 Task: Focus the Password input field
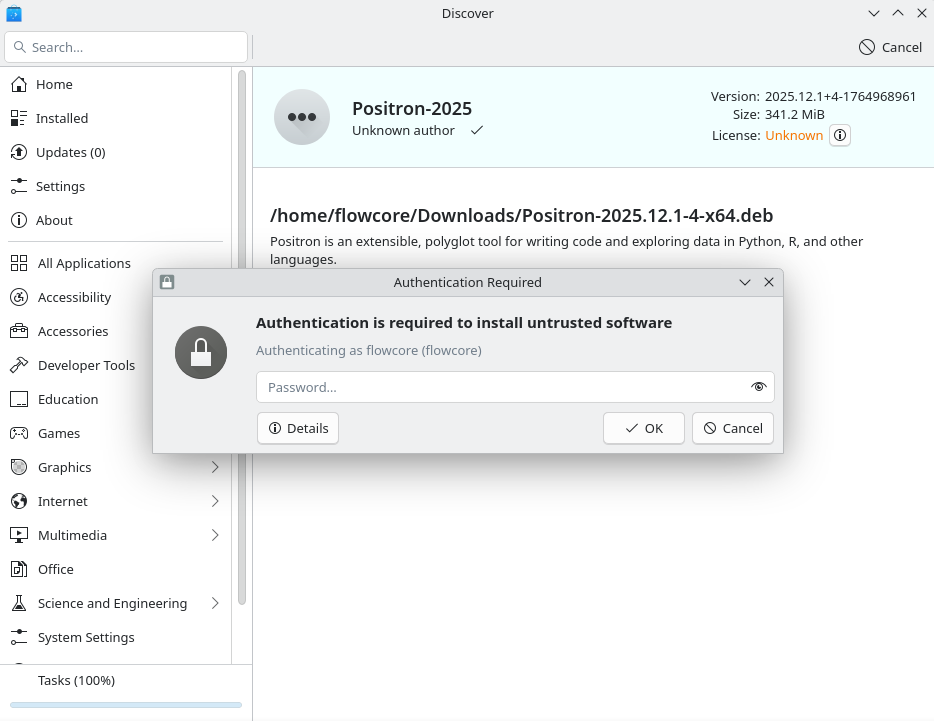500,387
